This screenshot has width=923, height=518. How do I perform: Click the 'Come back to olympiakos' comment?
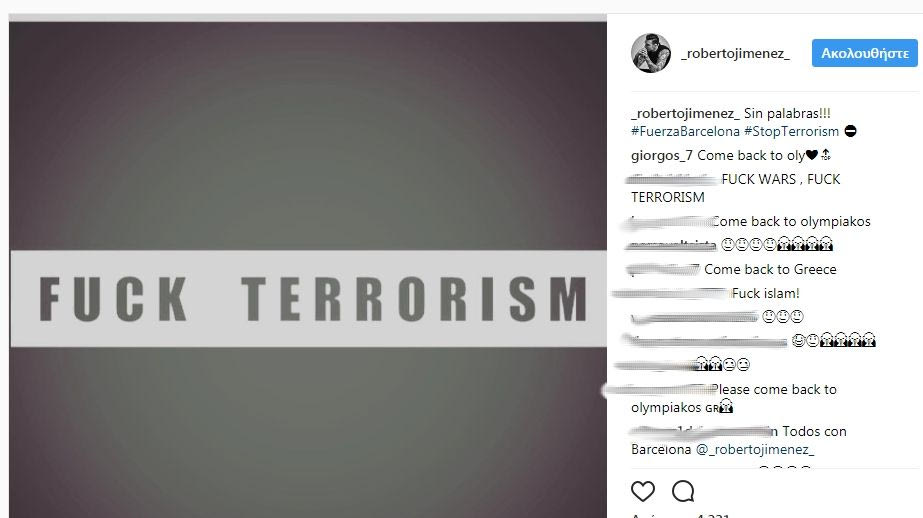coord(791,222)
